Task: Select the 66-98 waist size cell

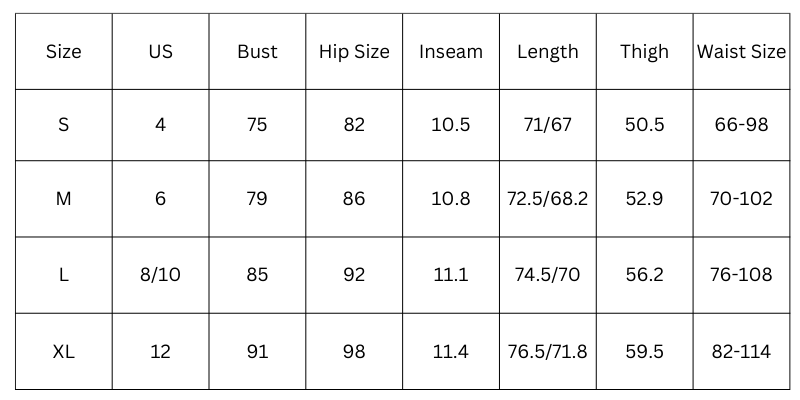Action: [x=741, y=125]
